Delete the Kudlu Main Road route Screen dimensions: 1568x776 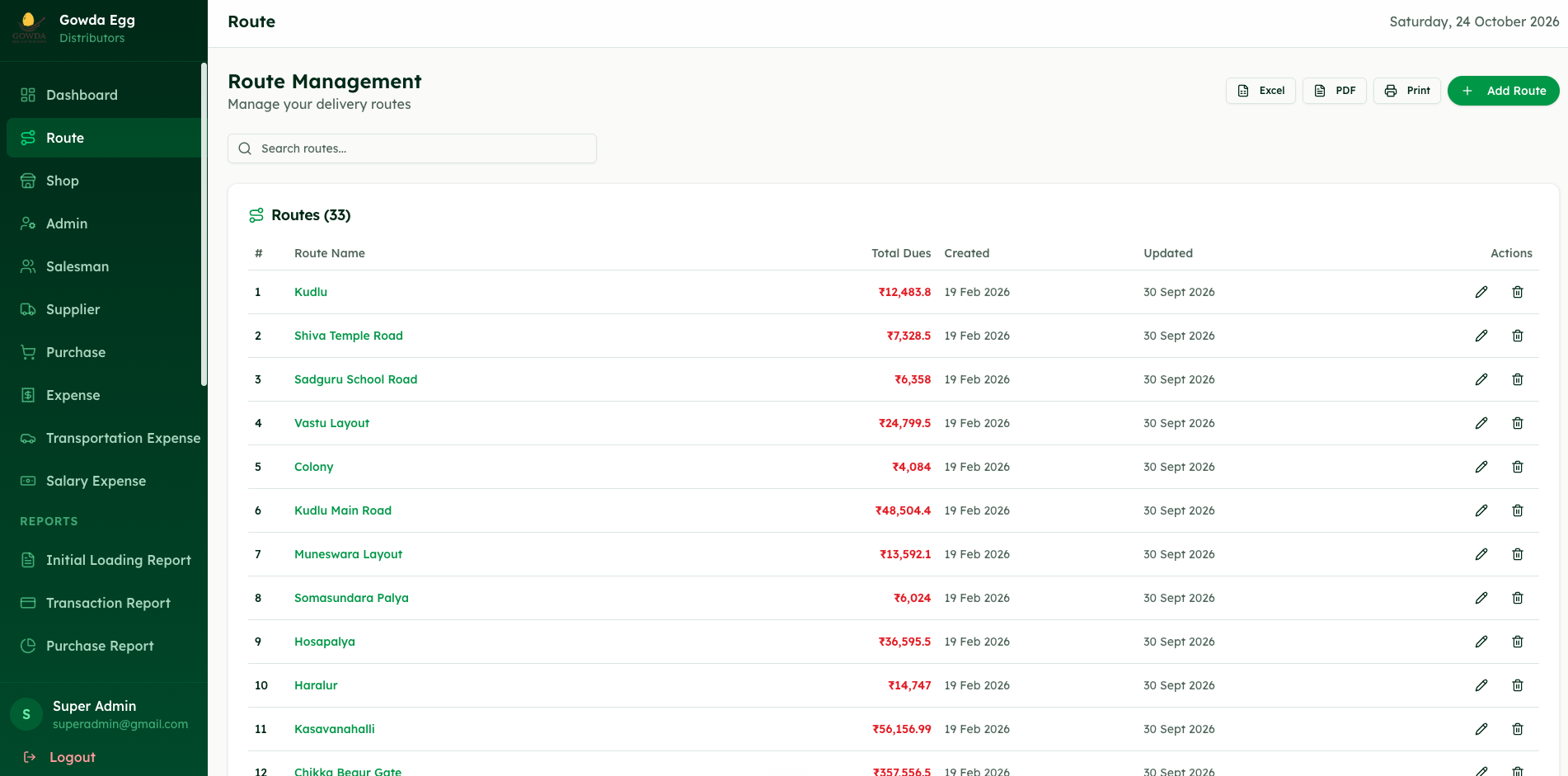[1518, 510]
